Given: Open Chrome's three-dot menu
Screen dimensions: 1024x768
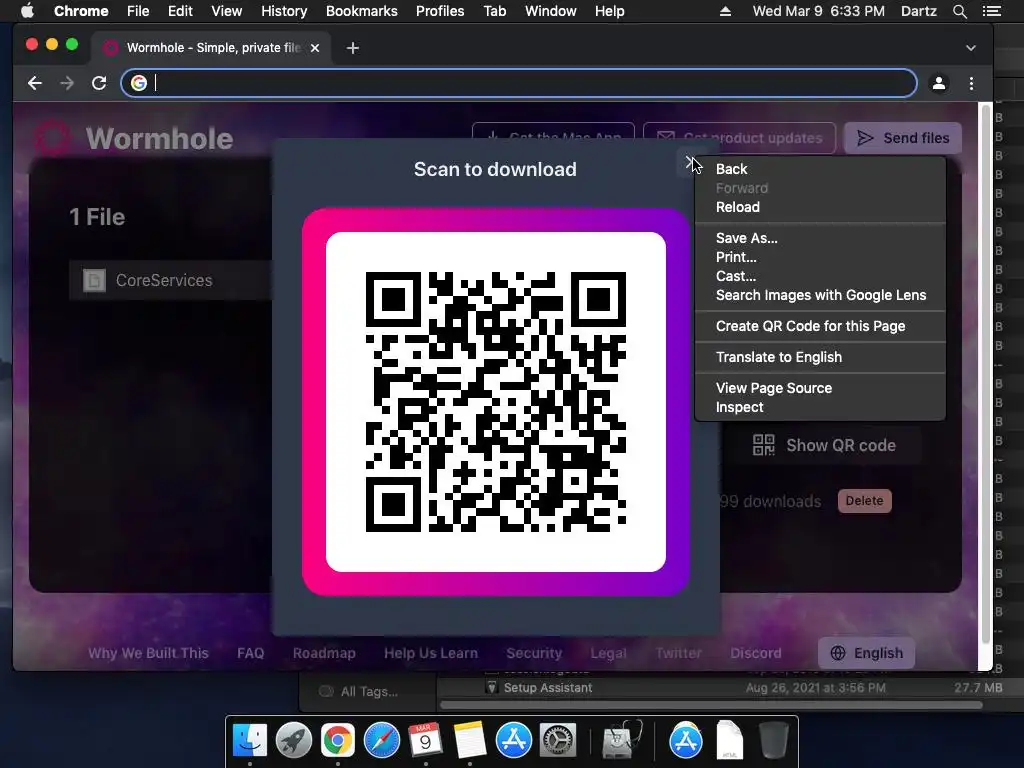Looking at the screenshot, I should 971,83.
